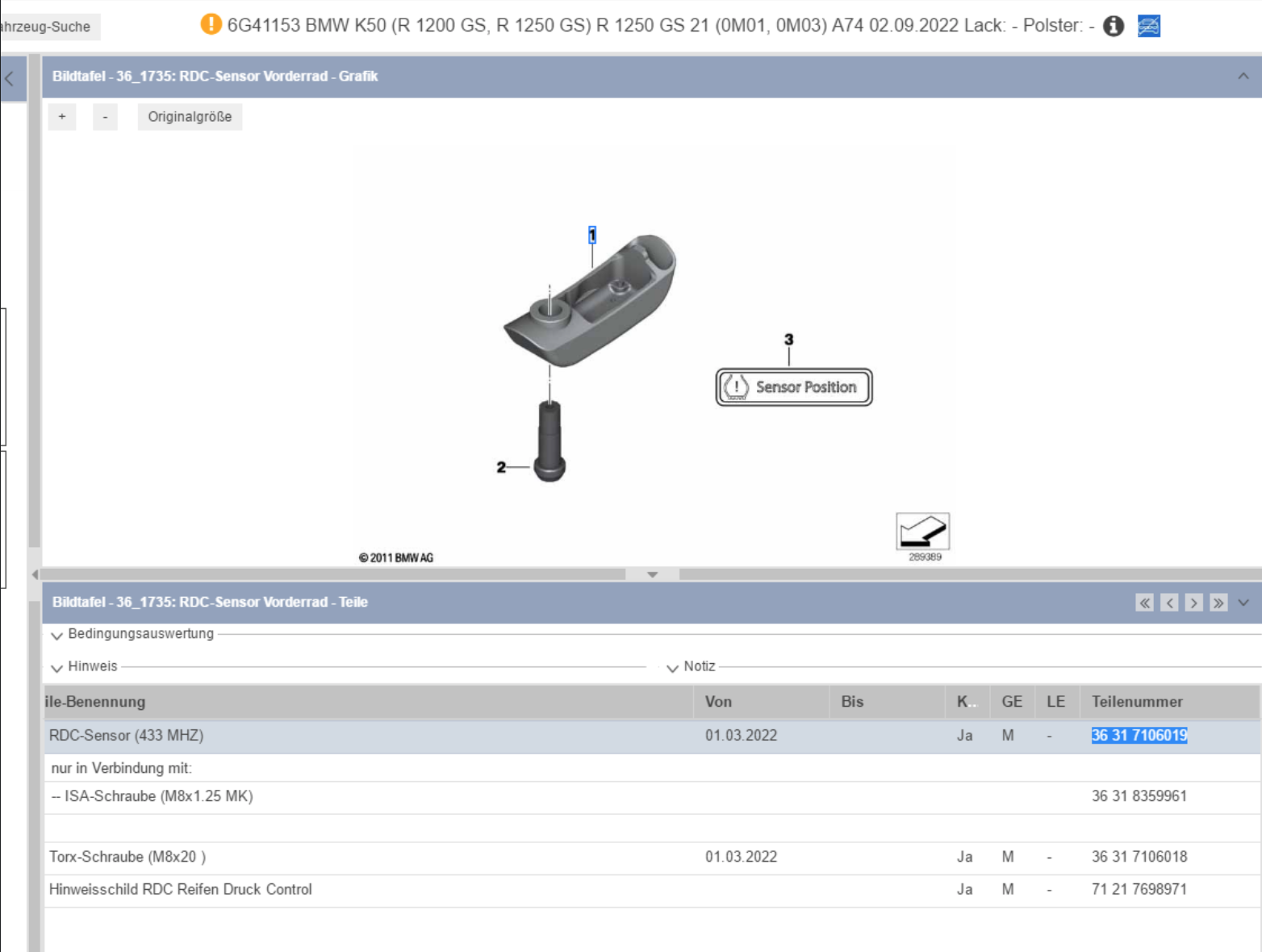
Task: Click the blue car icon in header
Action: tap(1148, 26)
